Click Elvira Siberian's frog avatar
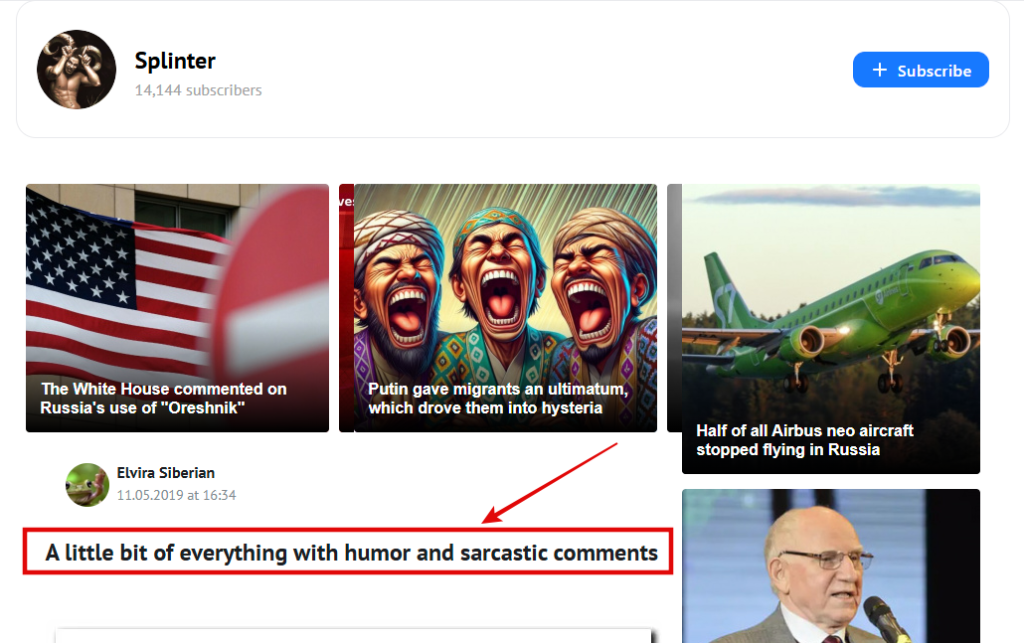This screenshot has width=1024, height=643. pos(87,484)
